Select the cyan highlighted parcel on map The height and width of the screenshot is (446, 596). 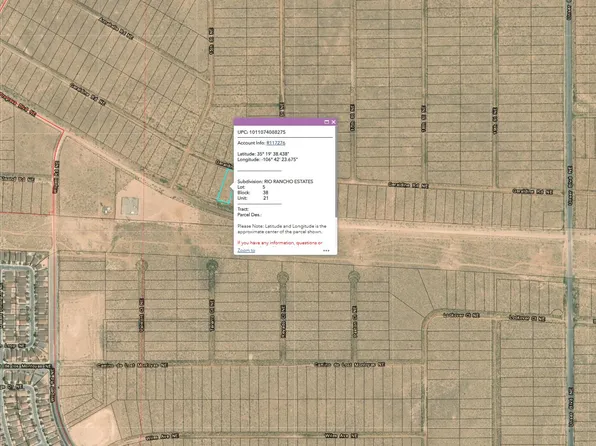point(225,186)
